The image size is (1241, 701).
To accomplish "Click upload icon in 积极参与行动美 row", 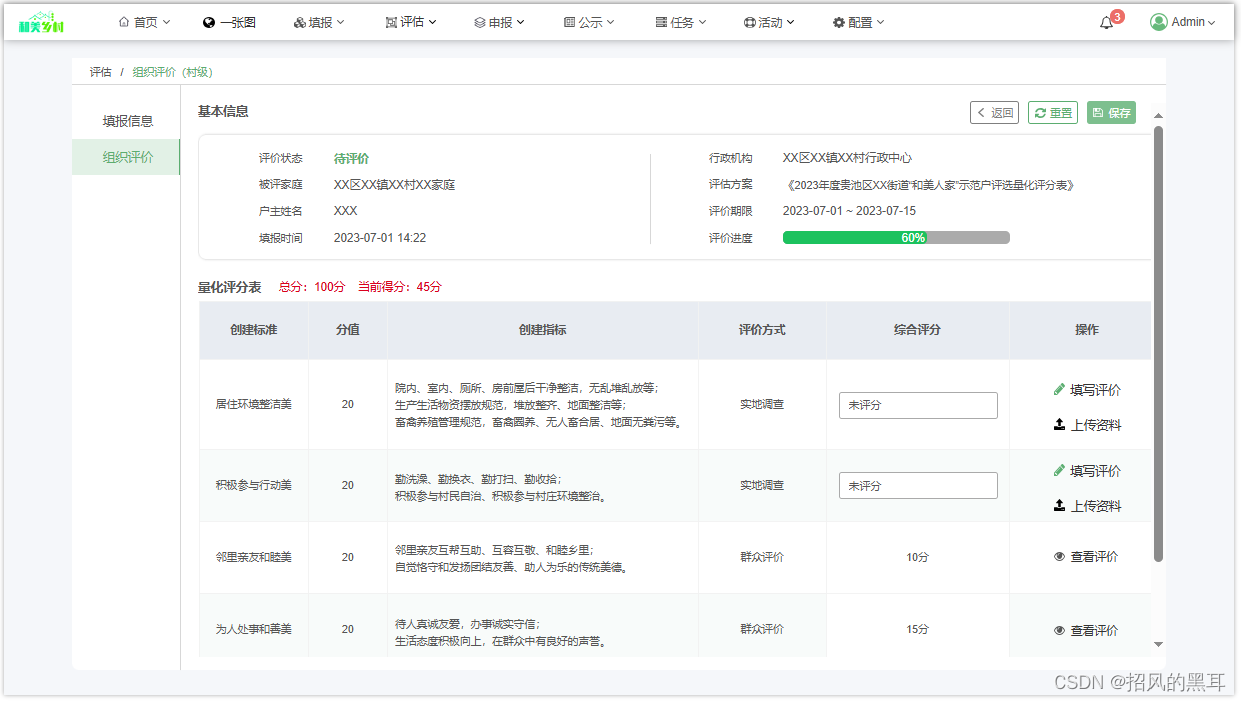I will click(x=1059, y=505).
